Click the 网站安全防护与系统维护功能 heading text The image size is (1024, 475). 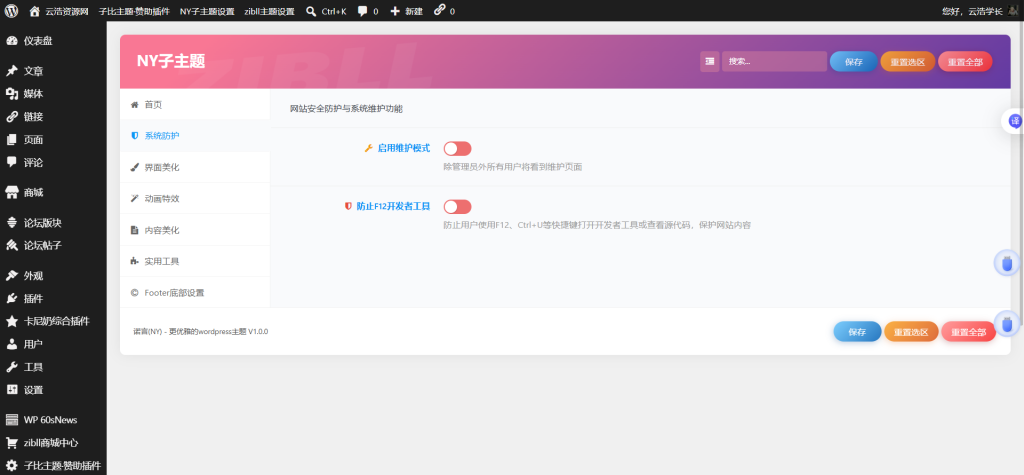pos(346,108)
